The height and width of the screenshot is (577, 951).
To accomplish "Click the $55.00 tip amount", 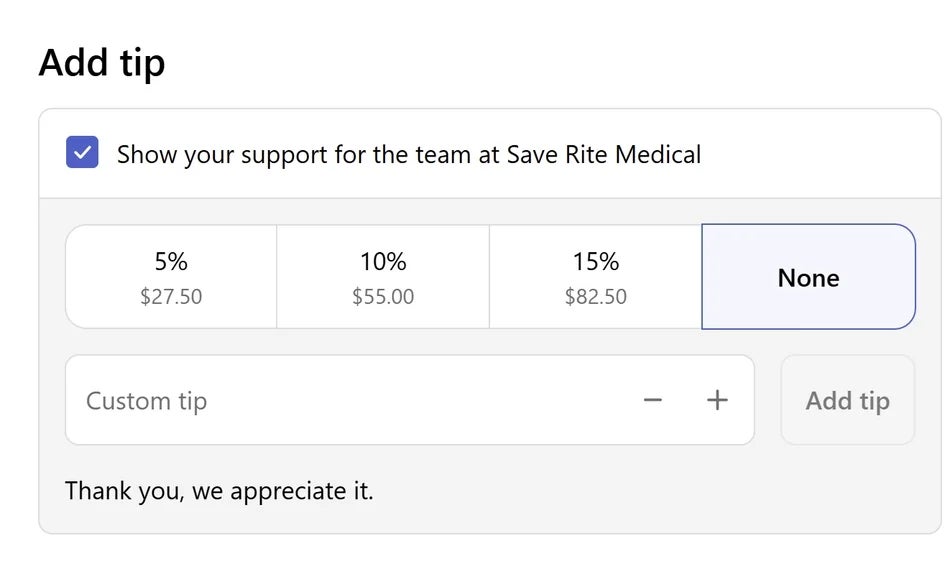I will 383,297.
